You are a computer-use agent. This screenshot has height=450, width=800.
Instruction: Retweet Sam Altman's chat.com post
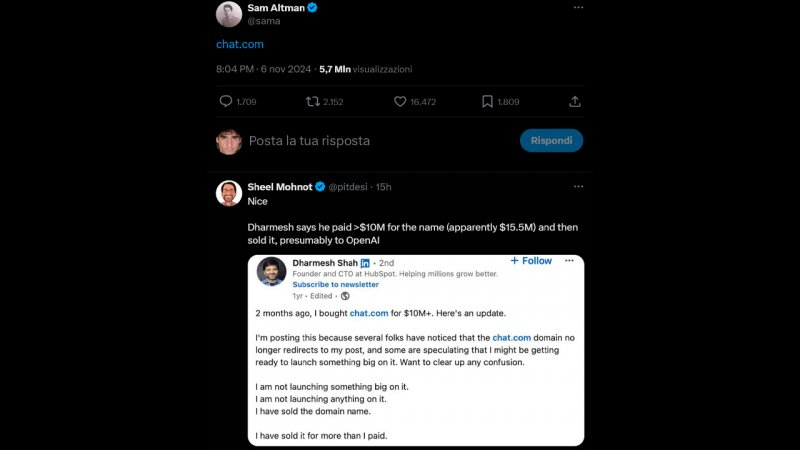313,101
